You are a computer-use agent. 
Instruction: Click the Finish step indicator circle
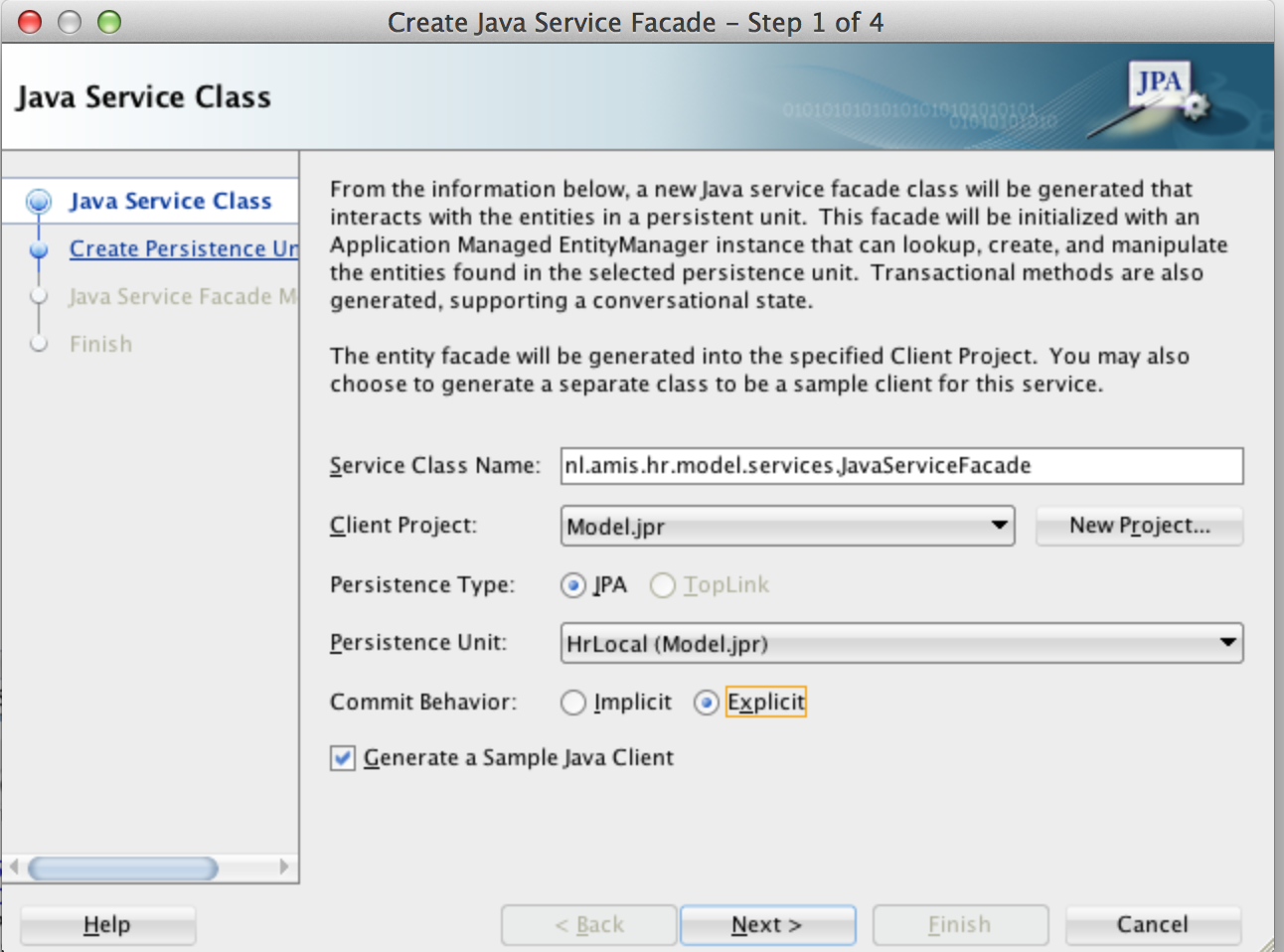click(x=38, y=344)
